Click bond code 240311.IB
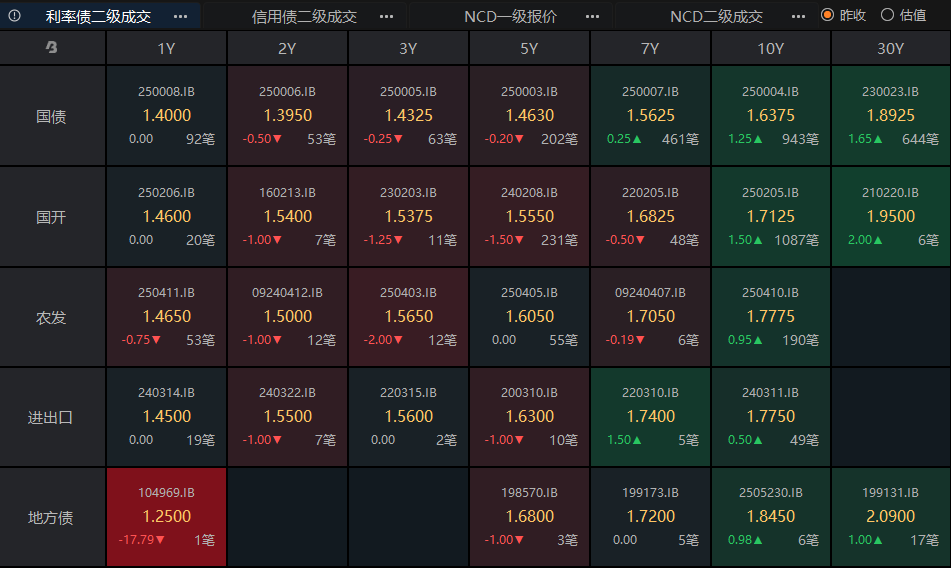 (771, 392)
